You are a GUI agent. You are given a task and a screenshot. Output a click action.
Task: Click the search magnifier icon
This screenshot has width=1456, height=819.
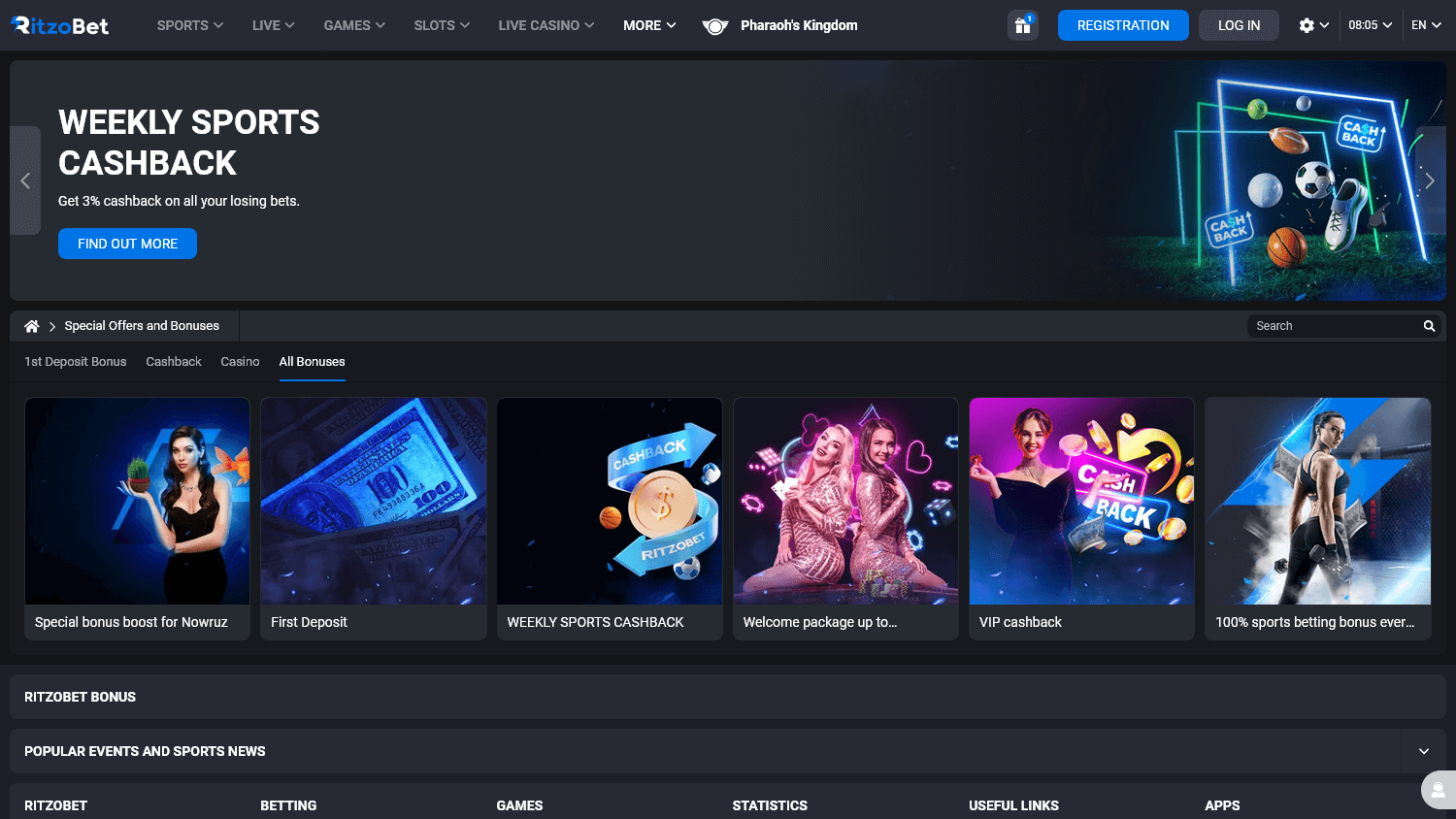click(x=1429, y=326)
